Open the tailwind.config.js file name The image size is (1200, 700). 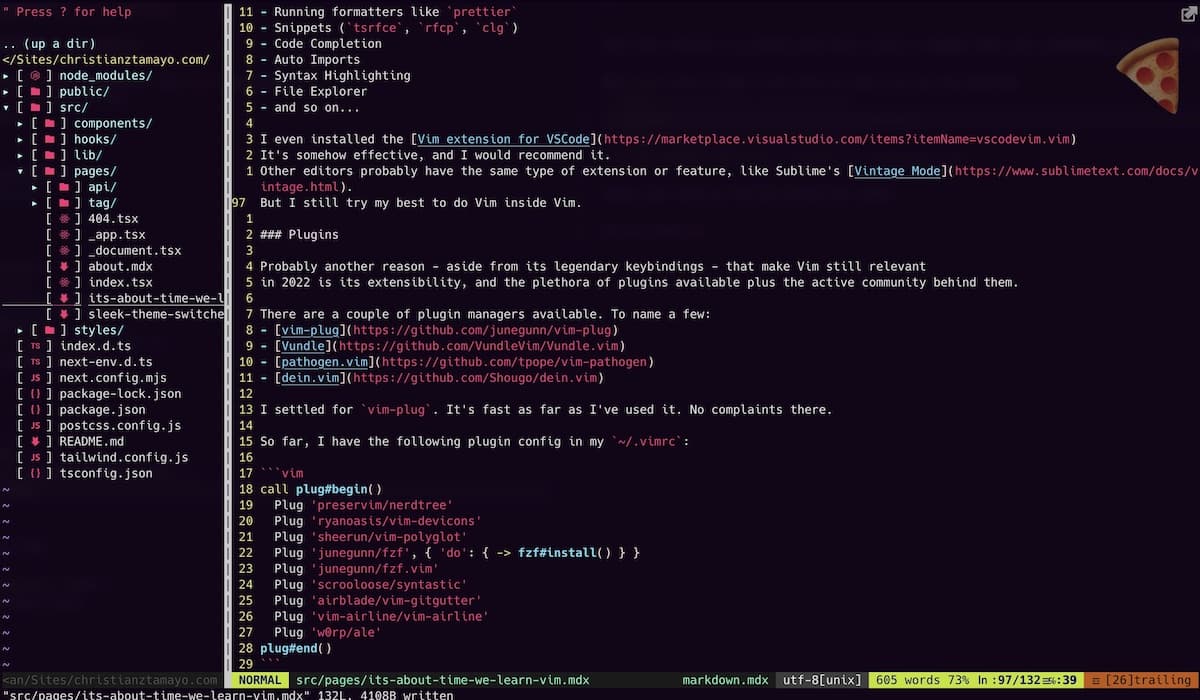[123, 457]
